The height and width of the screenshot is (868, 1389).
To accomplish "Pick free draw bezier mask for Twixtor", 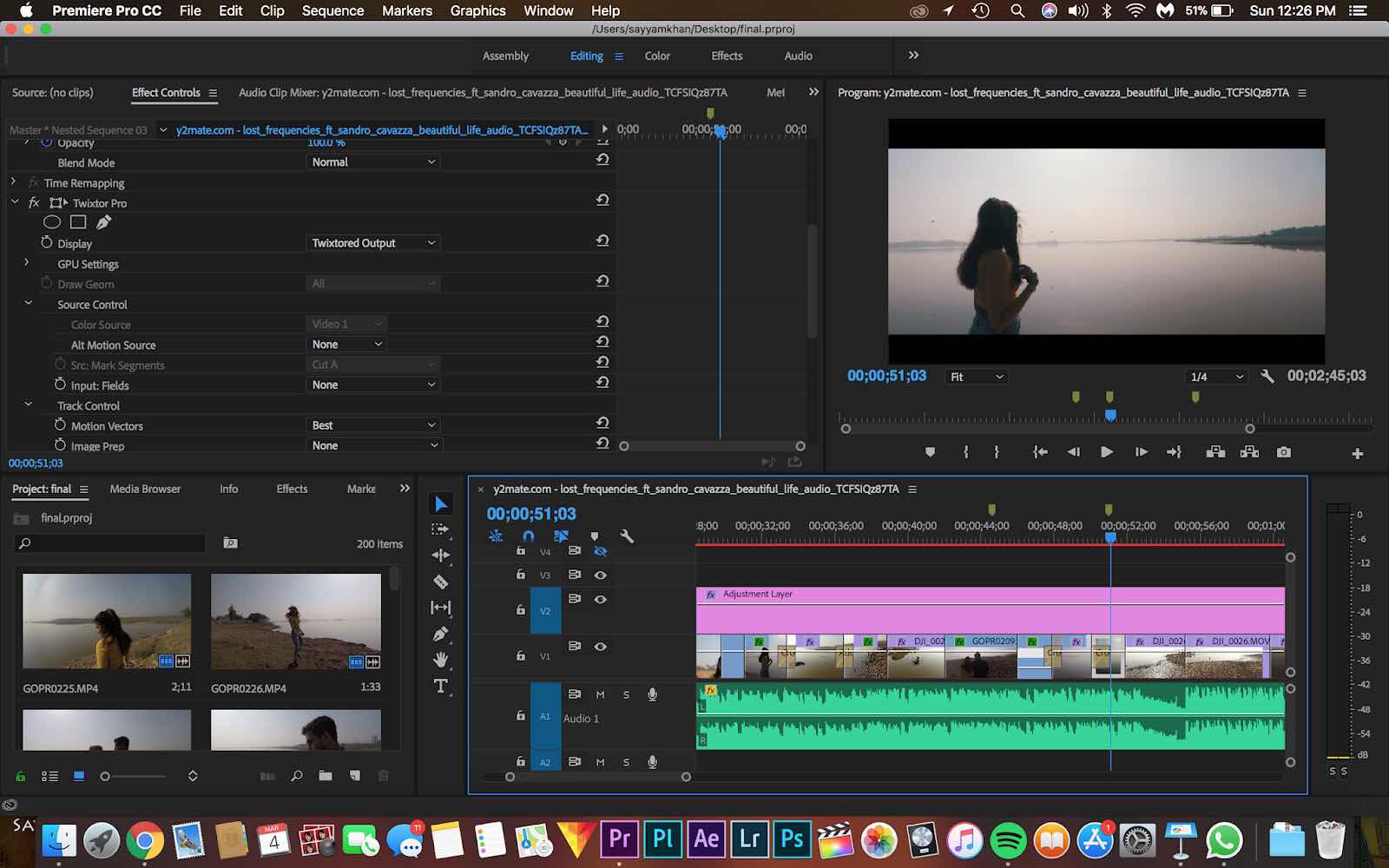I will [x=103, y=223].
